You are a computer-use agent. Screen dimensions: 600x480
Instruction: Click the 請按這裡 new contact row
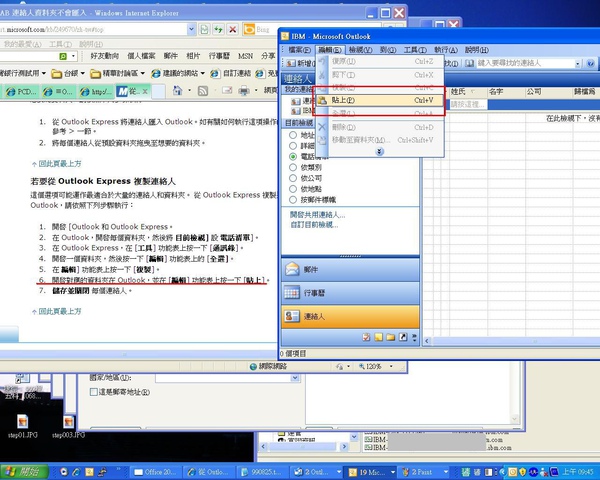tap(468, 104)
